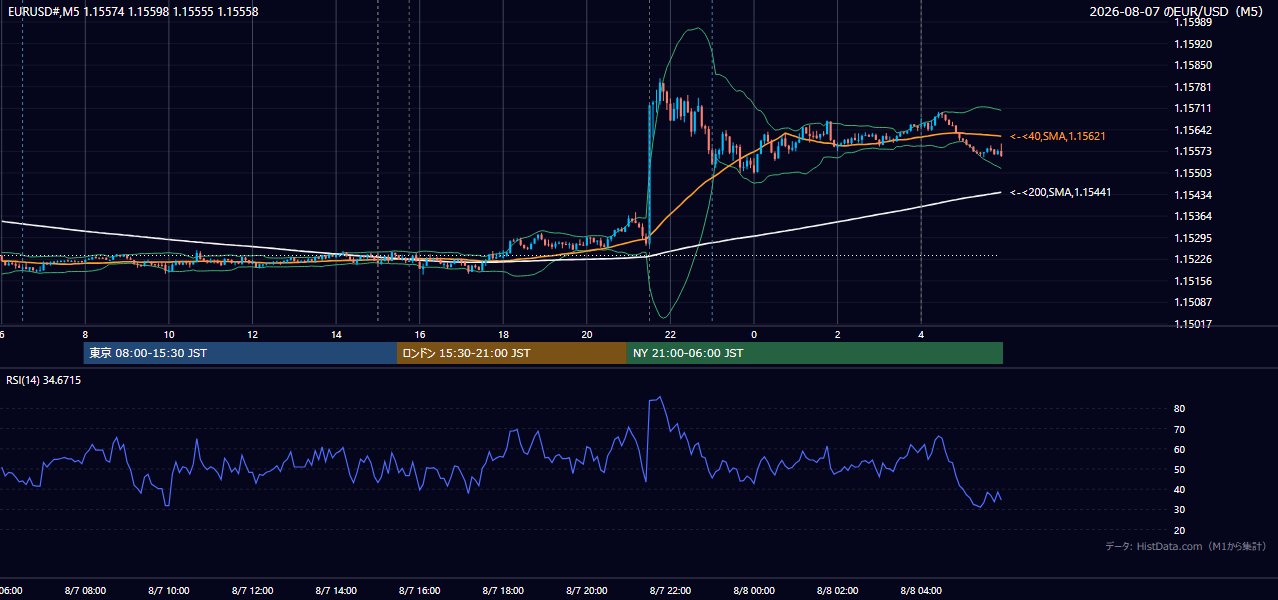Open the HistData.com data source credit
The width and height of the screenshot is (1278, 600).
coord(1186,546)
